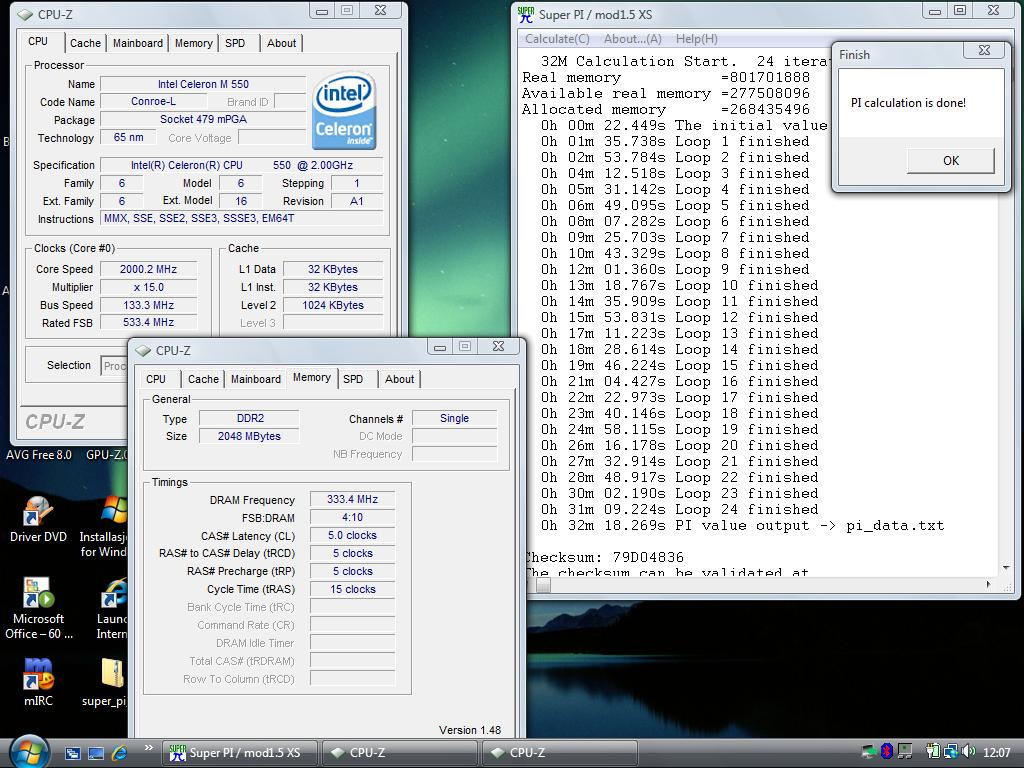This screenshot has width=1024, height=768.
Task: Switch to Super PI taskbar button
Action: pyautogui.click(x=239, y=753)
